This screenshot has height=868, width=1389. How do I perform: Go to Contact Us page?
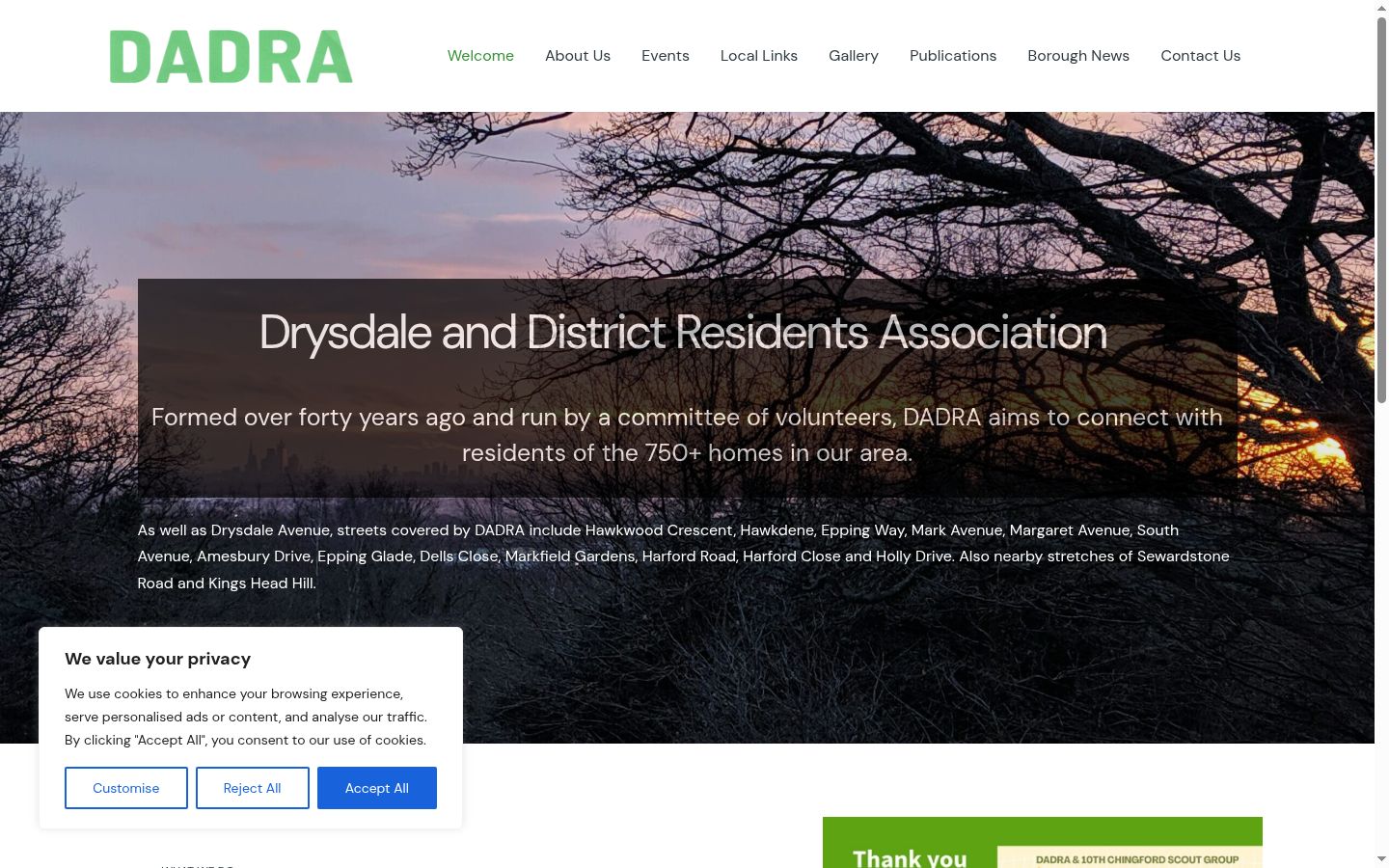pyautogui.click(x=1201, y=56)
